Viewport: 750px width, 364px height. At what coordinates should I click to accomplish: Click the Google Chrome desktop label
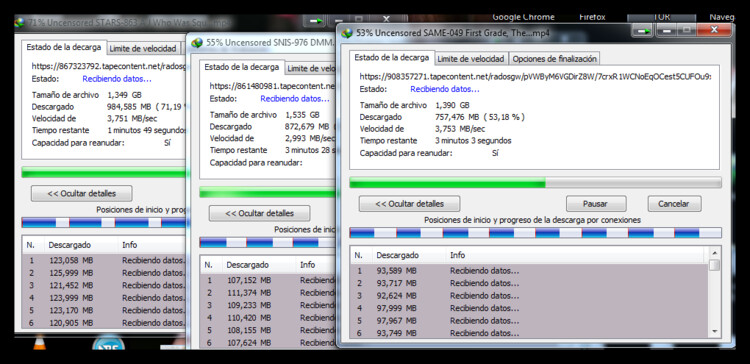pyautogui.click(x=523, y=17)
